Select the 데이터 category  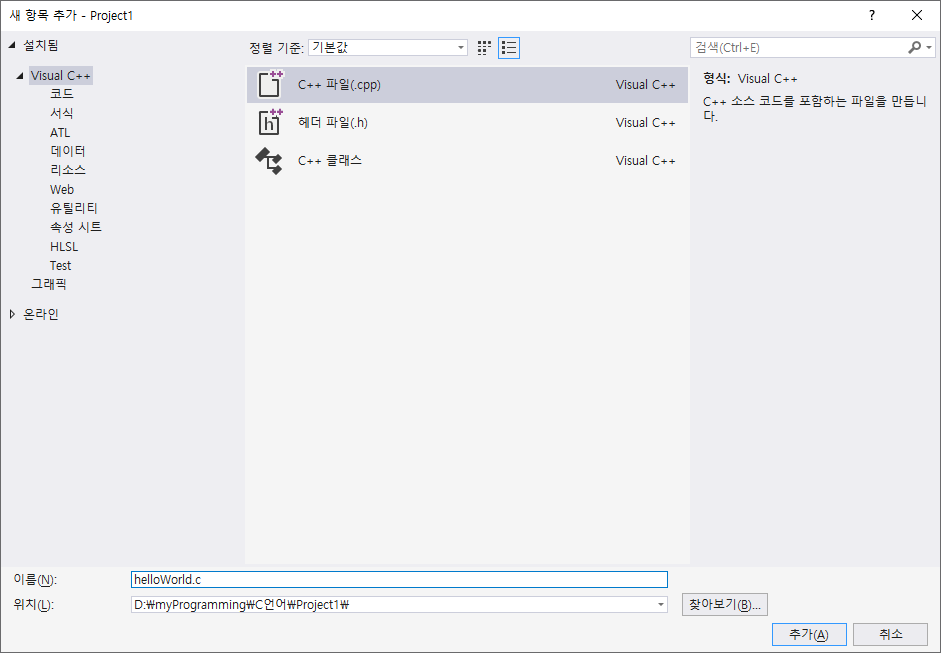pyautogui.click(x=68, y=151)
